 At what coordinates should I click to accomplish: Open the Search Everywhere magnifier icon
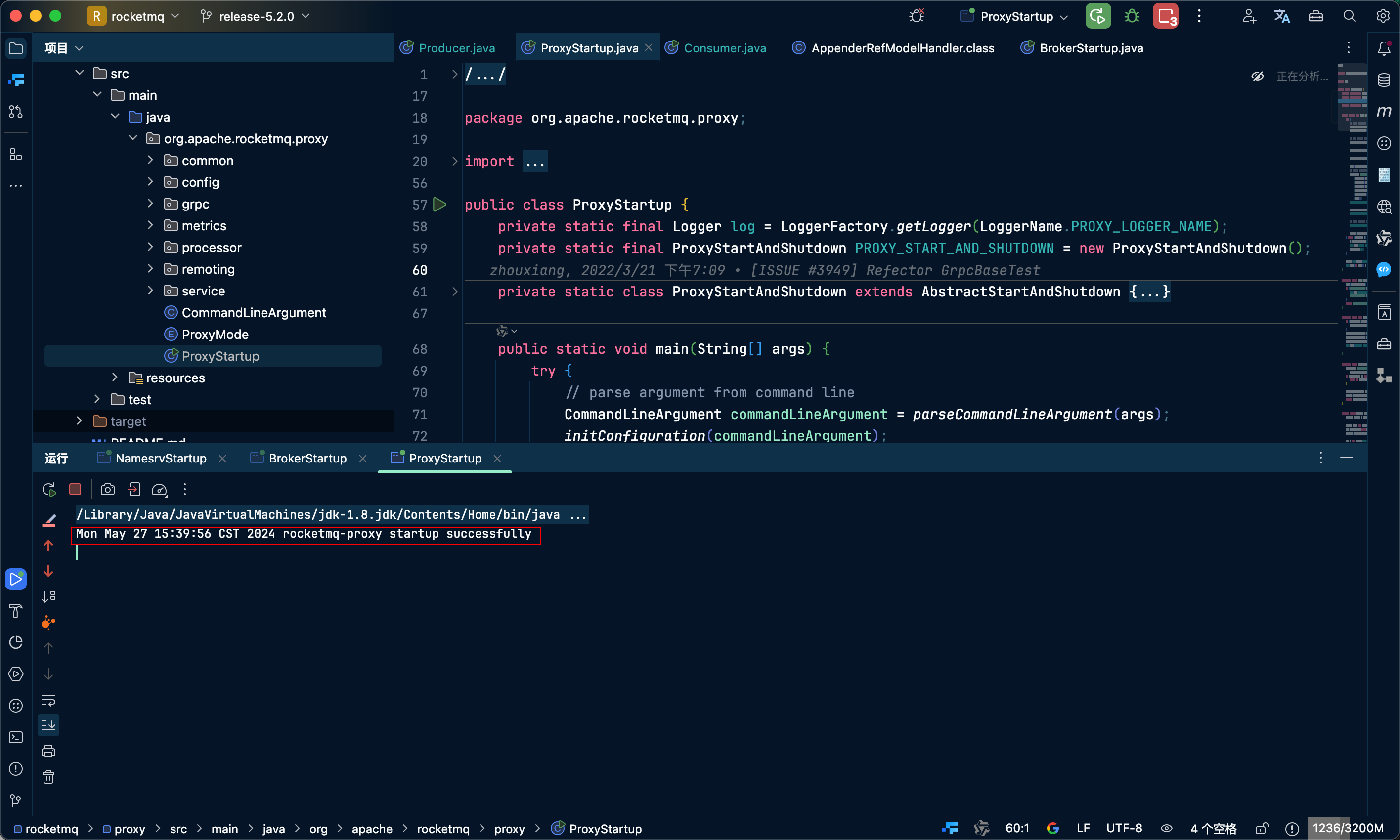tap(1349, 16)
